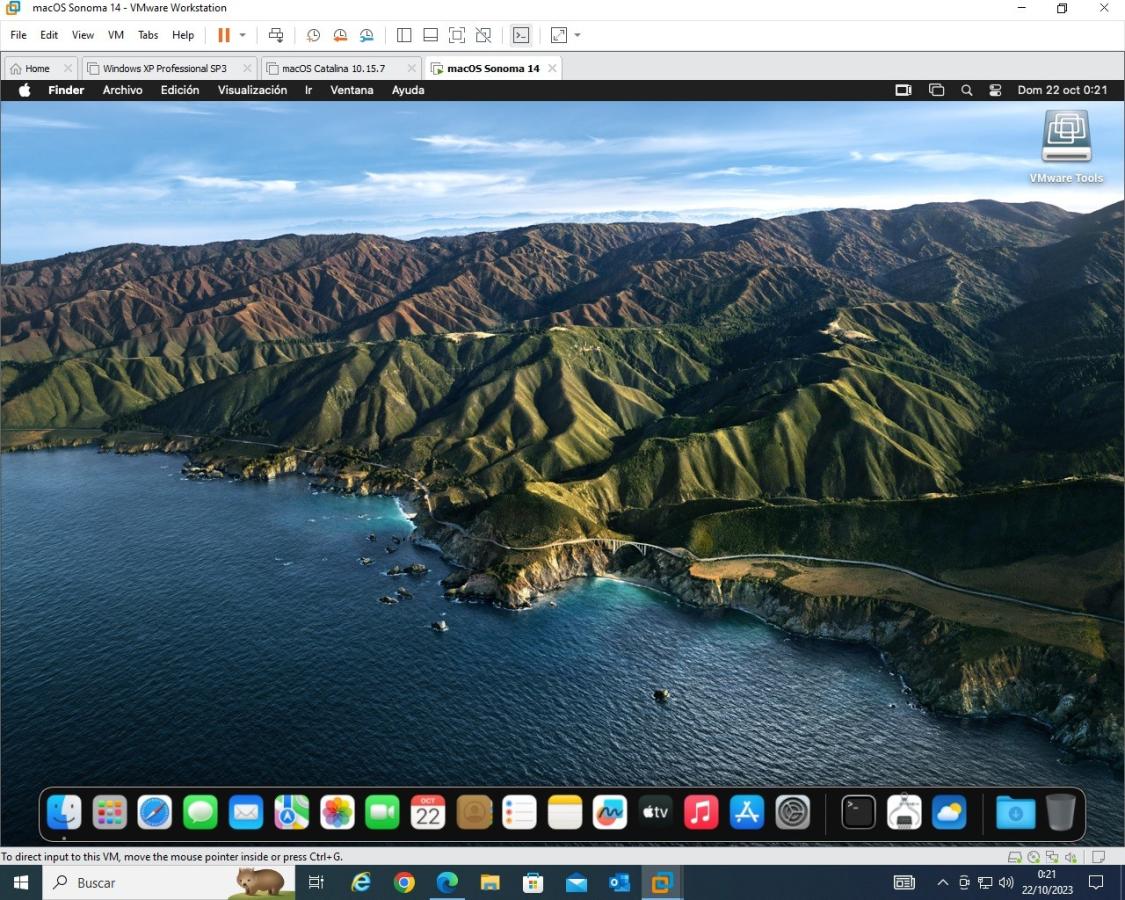Send Ctrl+Alt+Del to the VM

[276, 35]
